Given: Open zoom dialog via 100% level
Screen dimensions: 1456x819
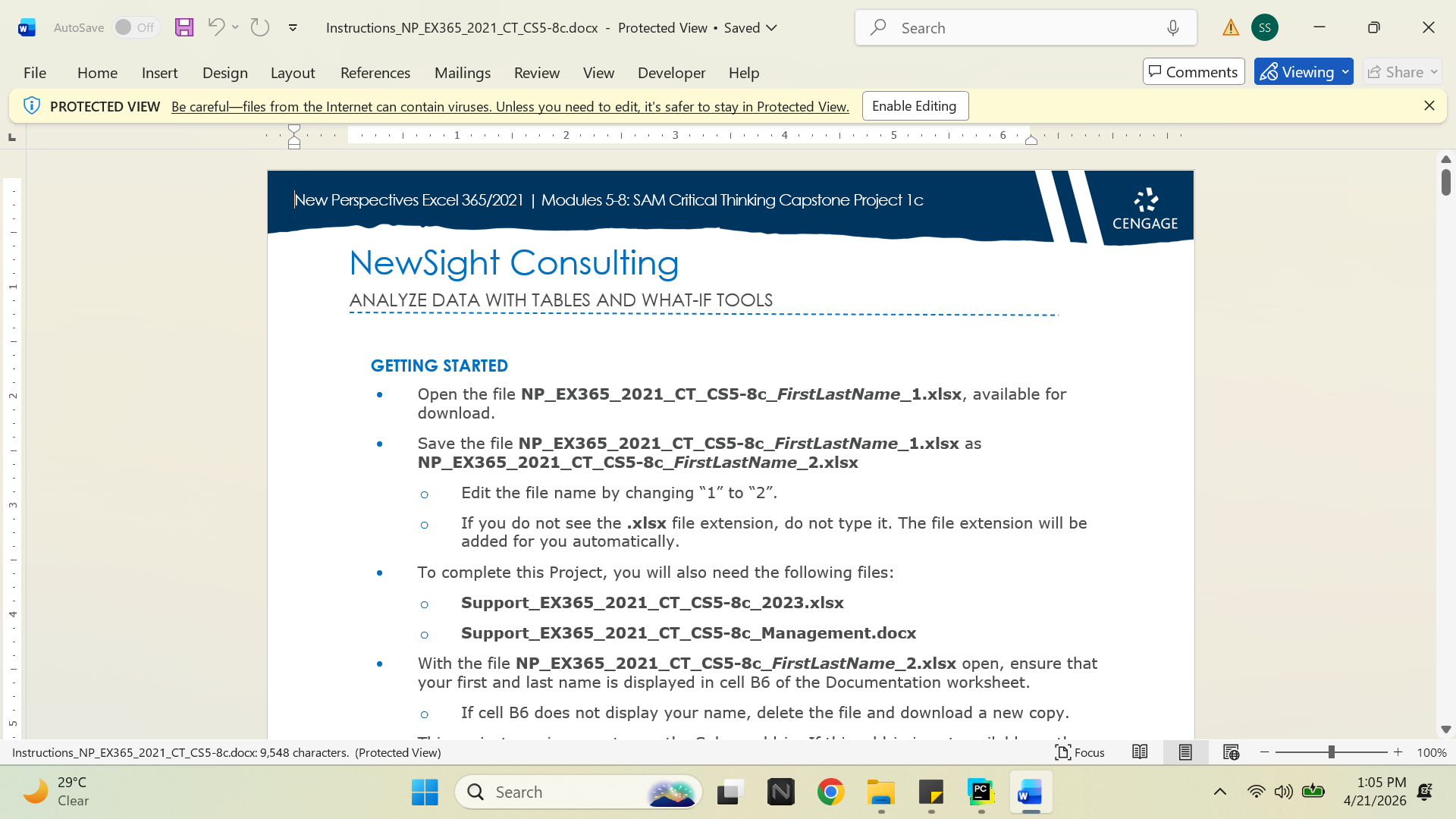Looking at the screenshot, I should 1432,753.
